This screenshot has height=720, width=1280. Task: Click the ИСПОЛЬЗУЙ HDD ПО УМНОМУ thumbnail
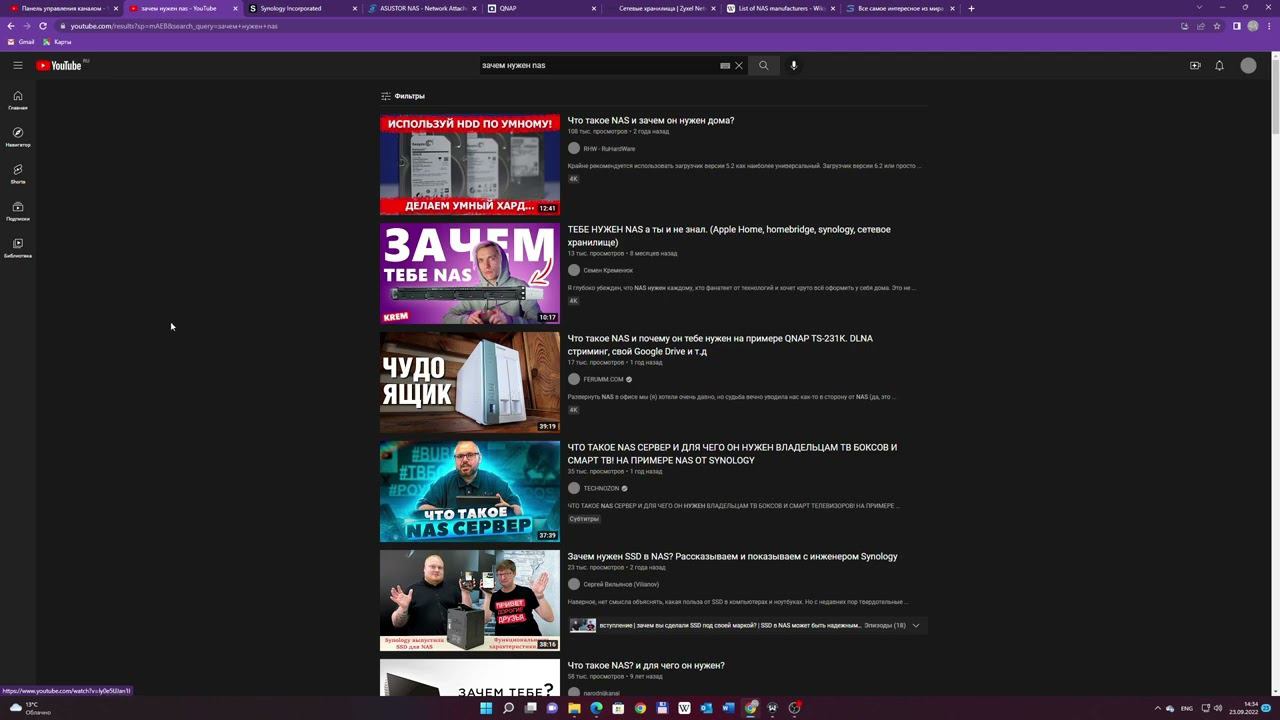(x=470, y=165)
